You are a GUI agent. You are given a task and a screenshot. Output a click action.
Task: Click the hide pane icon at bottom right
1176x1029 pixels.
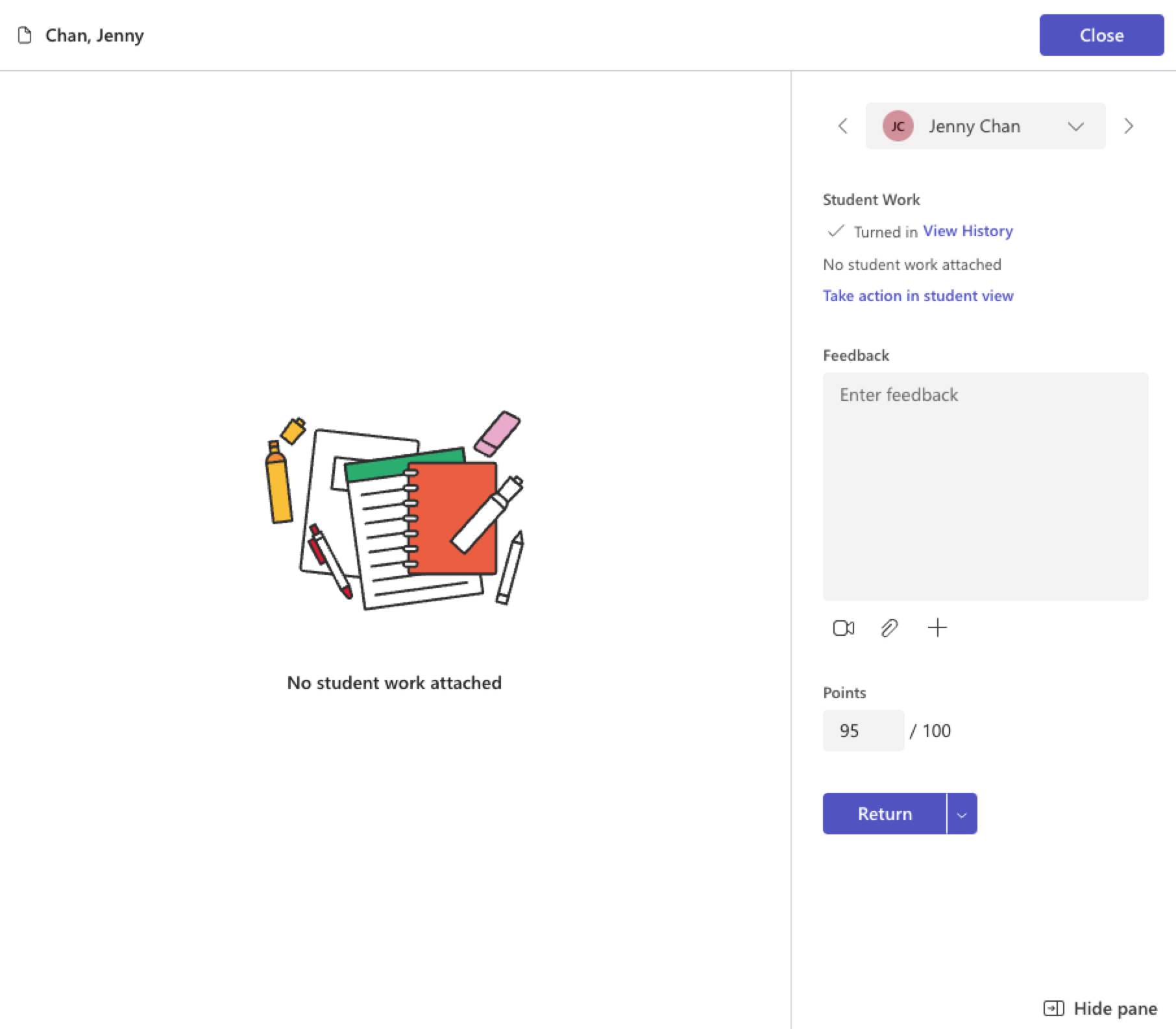tap(1053, 1008)
